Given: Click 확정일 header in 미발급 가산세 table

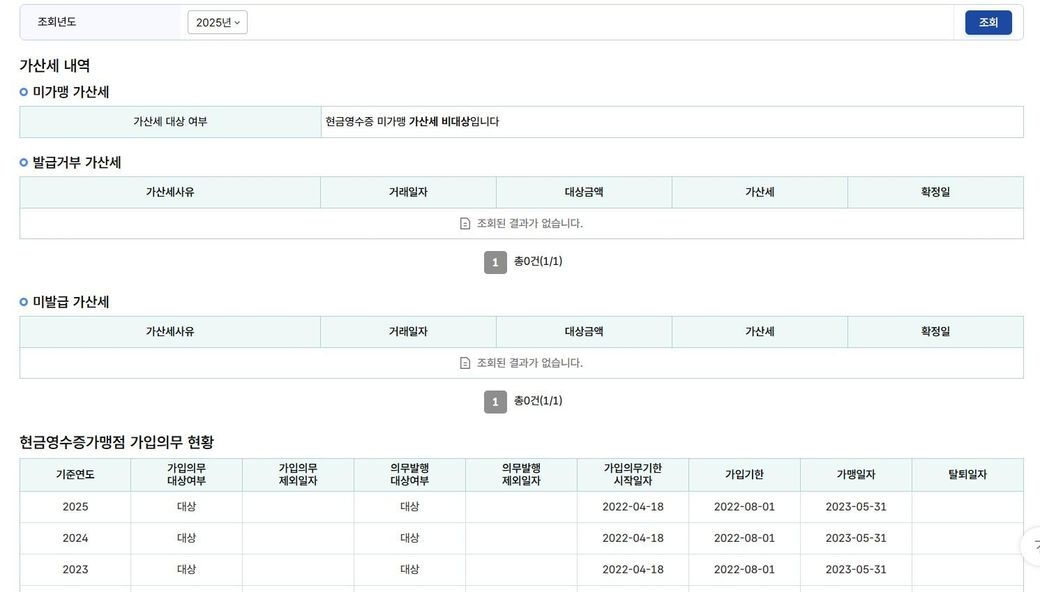Looking at the screenshot, I should (x=935, y=332).
